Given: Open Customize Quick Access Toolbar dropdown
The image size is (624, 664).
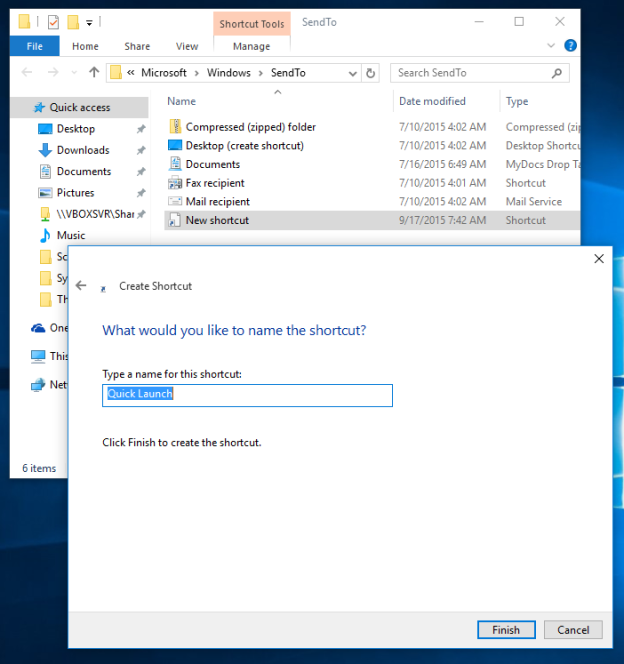Looking at the screenshot, I should (x=89, y=22).
